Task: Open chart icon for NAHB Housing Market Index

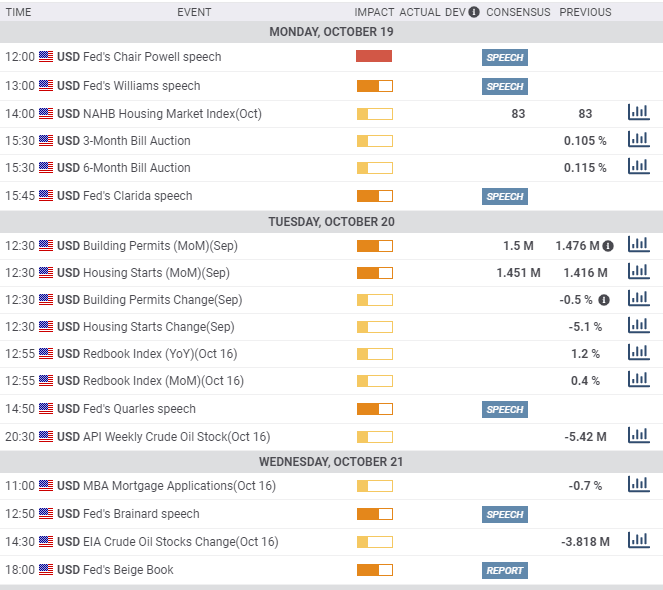Action: click(x=638, y=113)
